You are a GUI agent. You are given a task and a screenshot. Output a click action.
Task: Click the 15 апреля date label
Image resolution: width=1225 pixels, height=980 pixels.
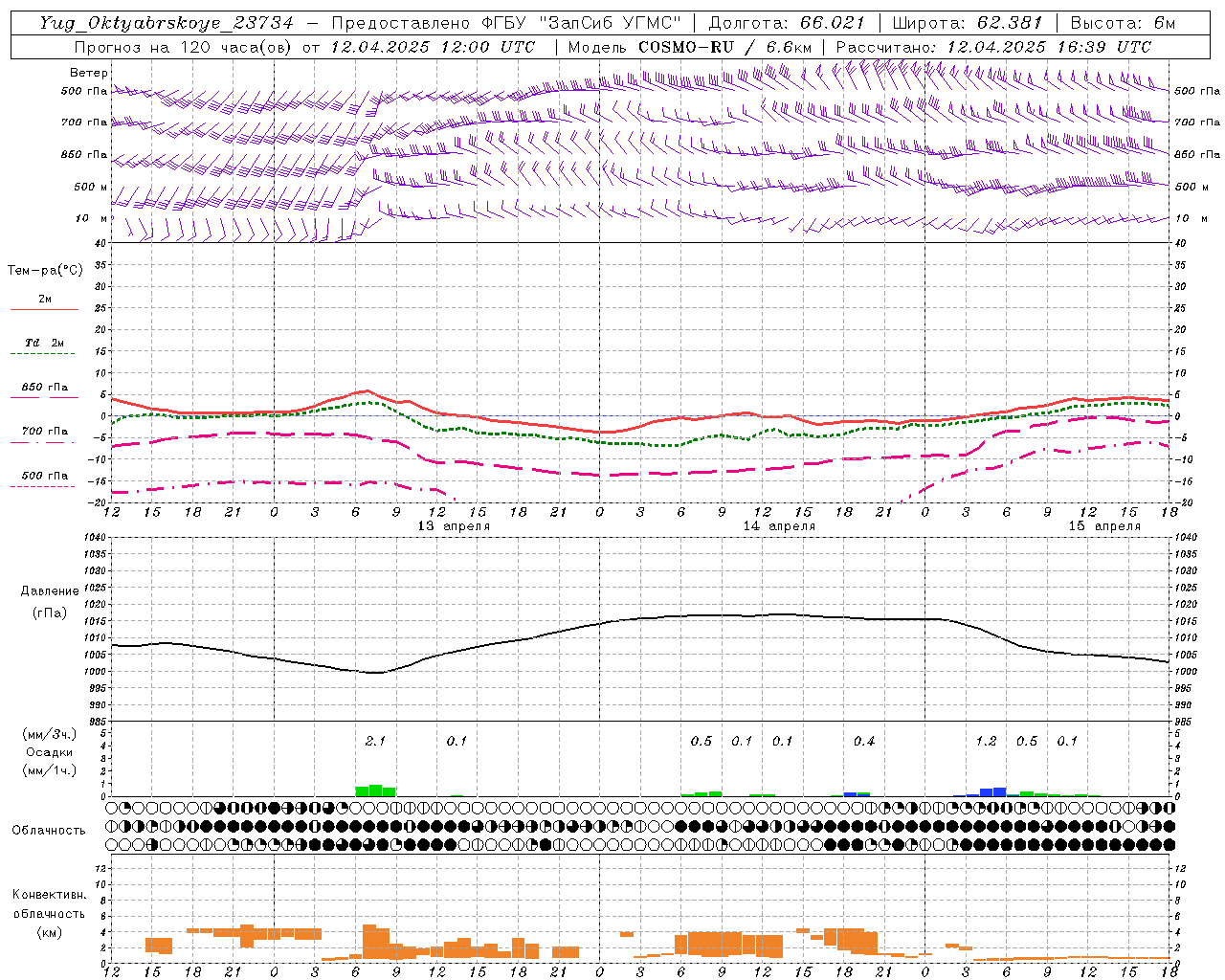coord(1104,526)
